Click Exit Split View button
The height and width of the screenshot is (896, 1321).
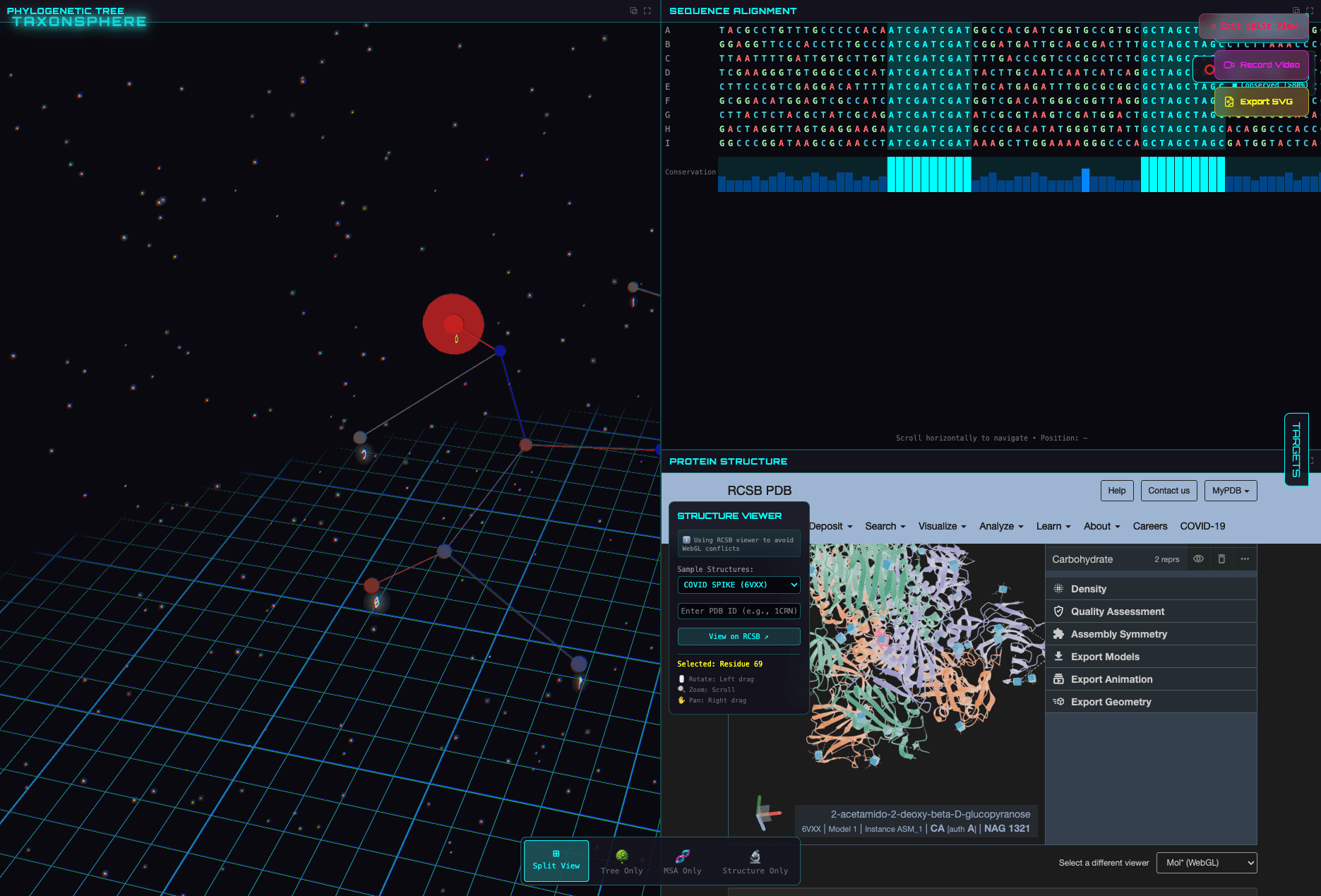1255,26
